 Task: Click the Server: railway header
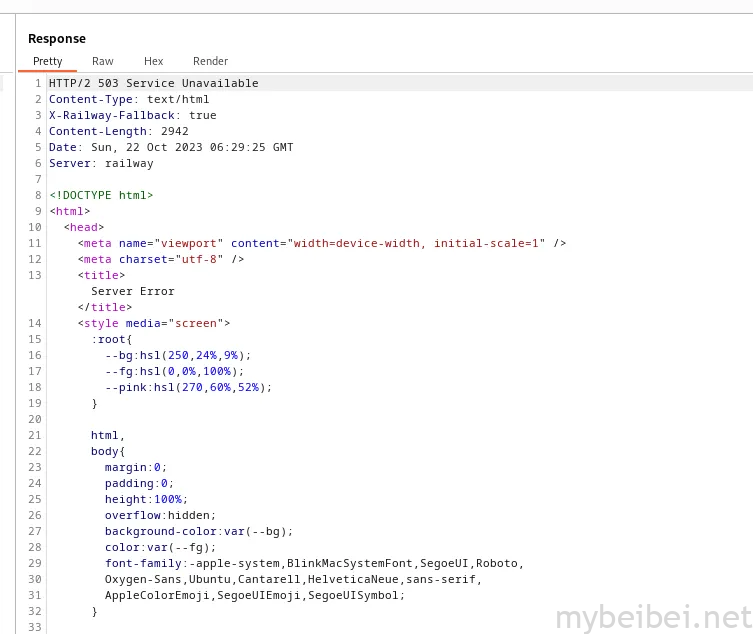[101, 163]
